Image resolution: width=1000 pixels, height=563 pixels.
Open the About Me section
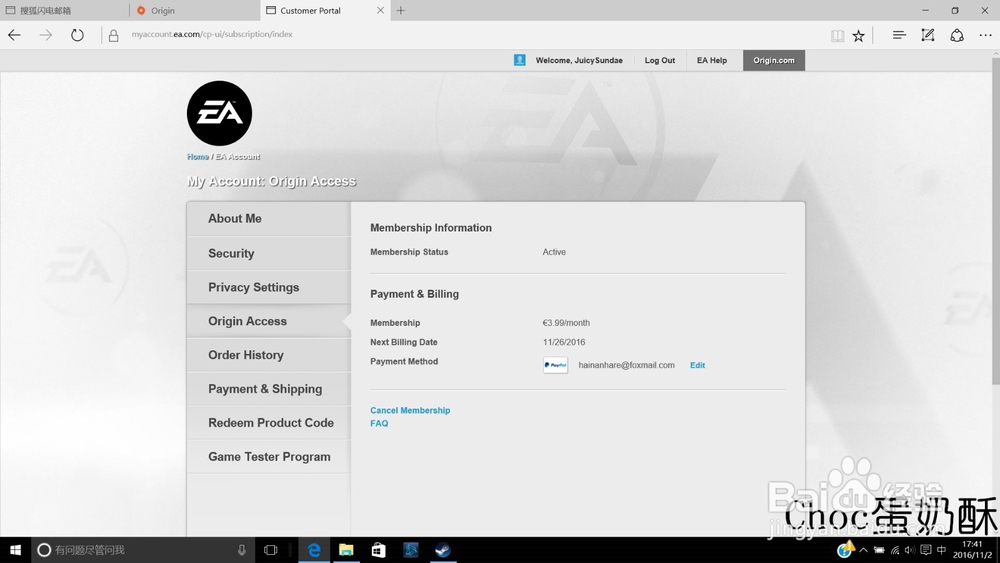tap(268, 219)
